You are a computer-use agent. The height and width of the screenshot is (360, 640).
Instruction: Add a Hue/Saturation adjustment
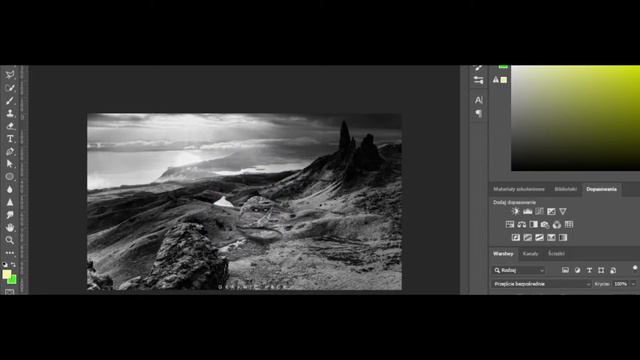pos(510,224)
